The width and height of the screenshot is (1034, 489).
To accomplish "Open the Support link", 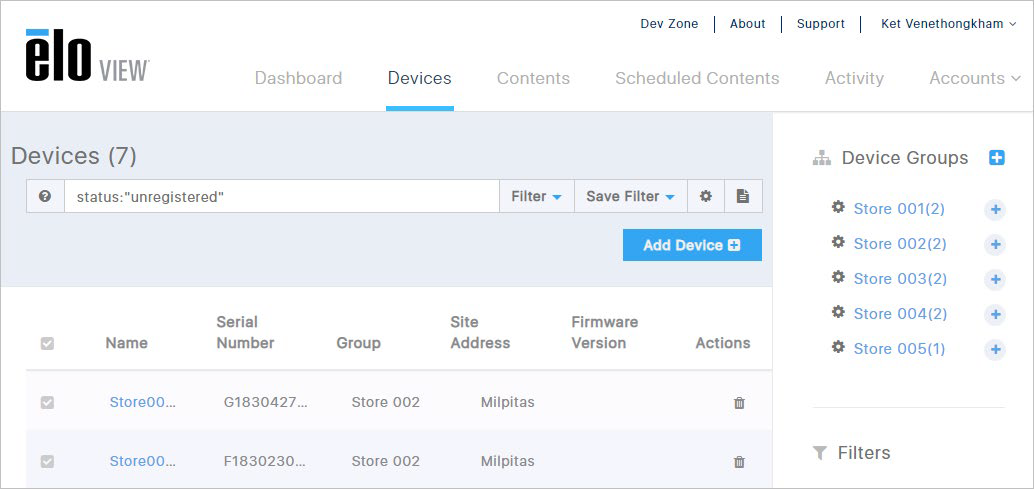I will [820, 24].
